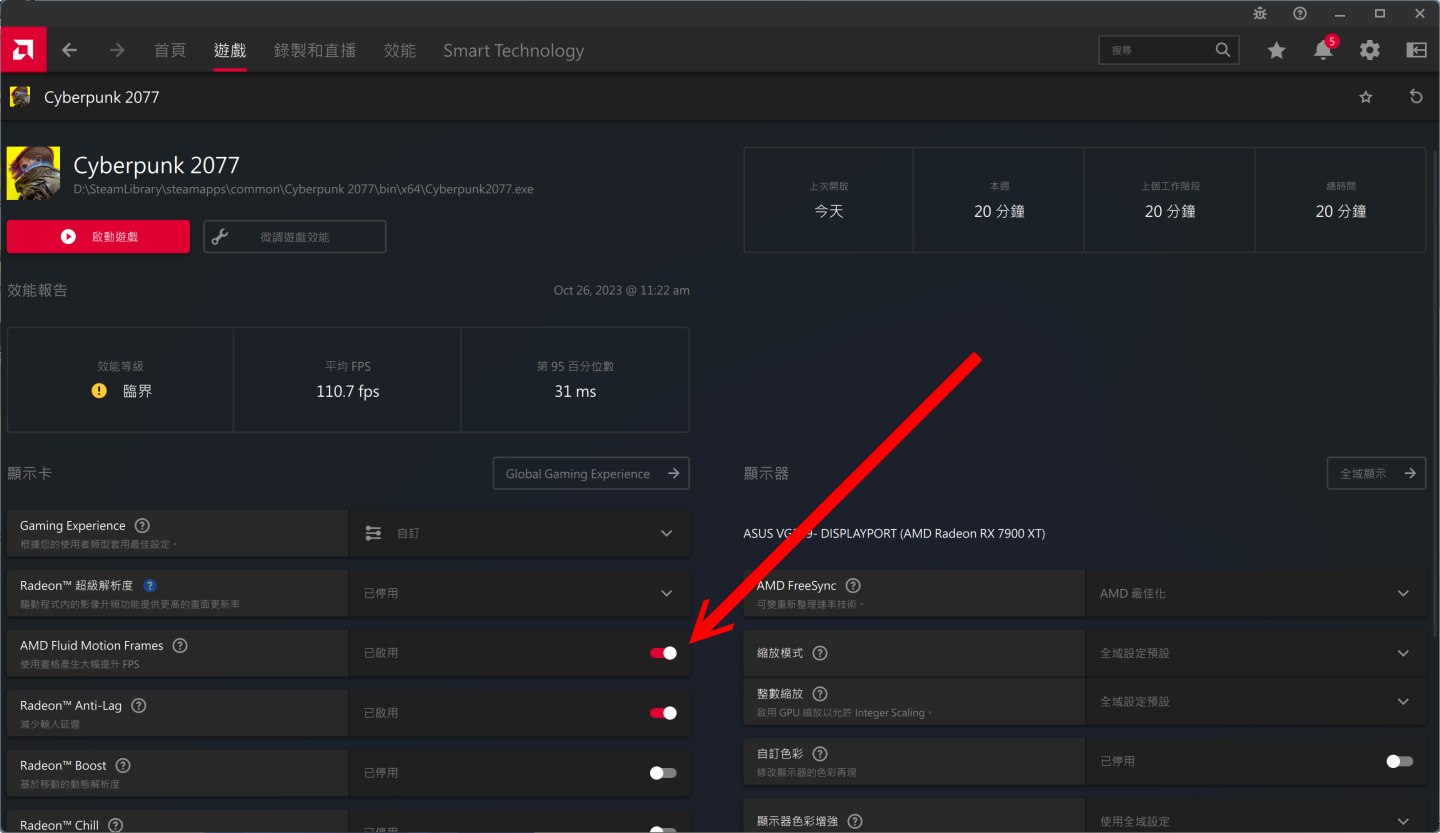Image resolution: width=1440 pixels, height=833 pixels.
Task: Click the 第 95 百分位數 31 ms card
Action: click(x=575, y=380)
